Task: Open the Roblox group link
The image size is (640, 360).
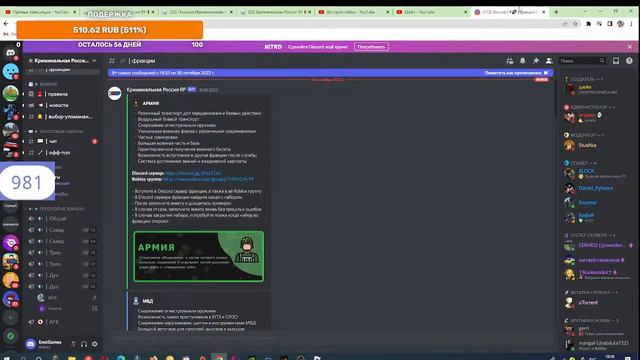Action: coord(208,179)
